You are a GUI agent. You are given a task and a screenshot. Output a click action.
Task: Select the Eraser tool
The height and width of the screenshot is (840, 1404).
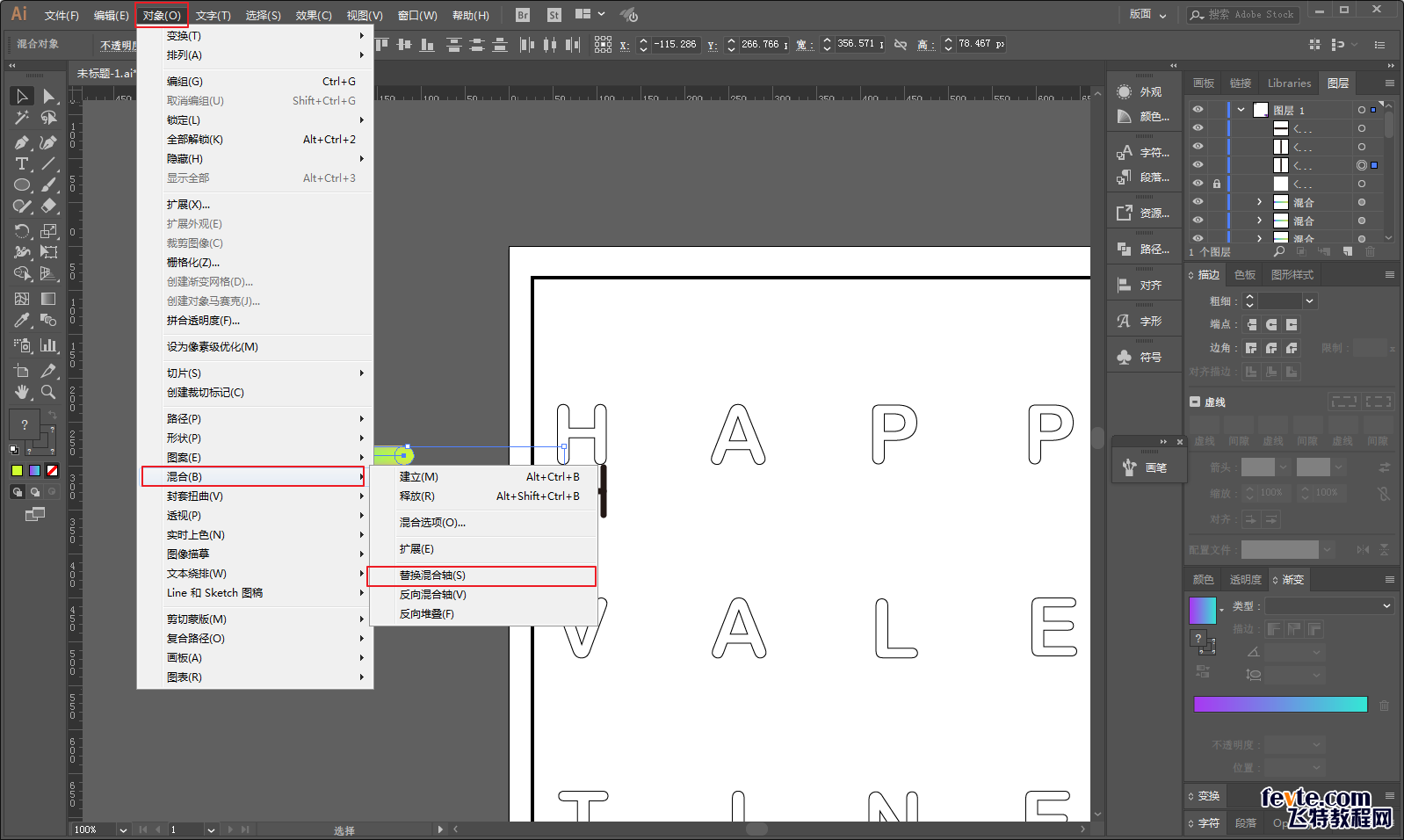49,206
